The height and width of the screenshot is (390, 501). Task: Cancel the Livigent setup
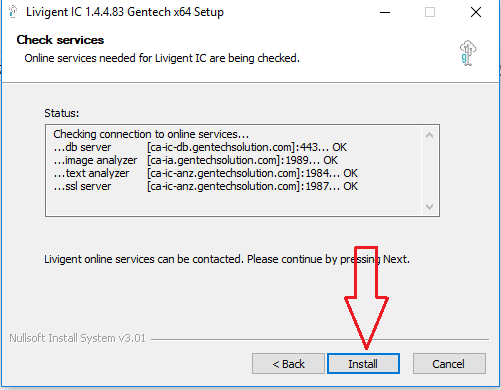click(449, 364)
